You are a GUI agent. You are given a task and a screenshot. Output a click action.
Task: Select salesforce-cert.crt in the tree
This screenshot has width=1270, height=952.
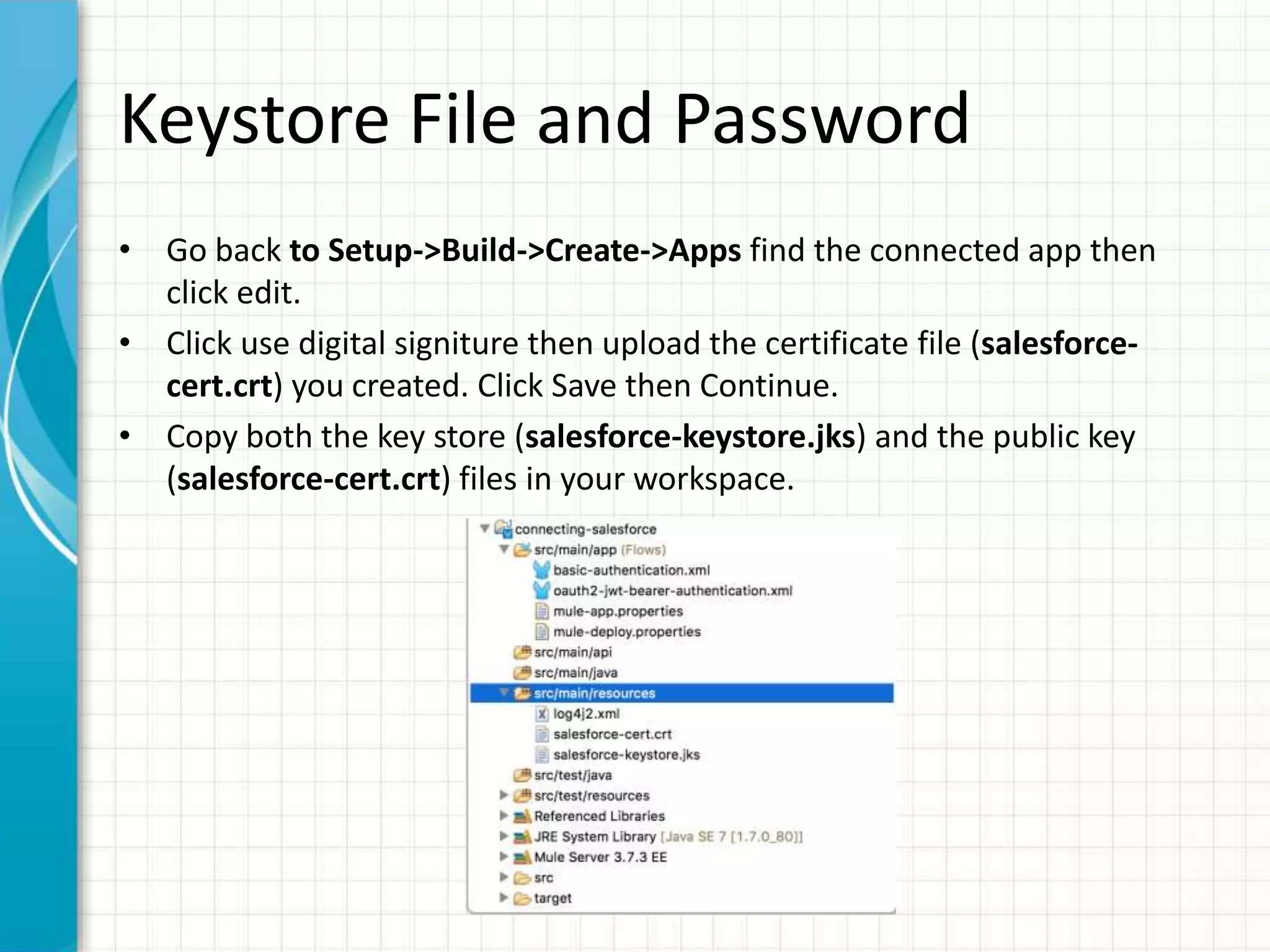[612, 734]
